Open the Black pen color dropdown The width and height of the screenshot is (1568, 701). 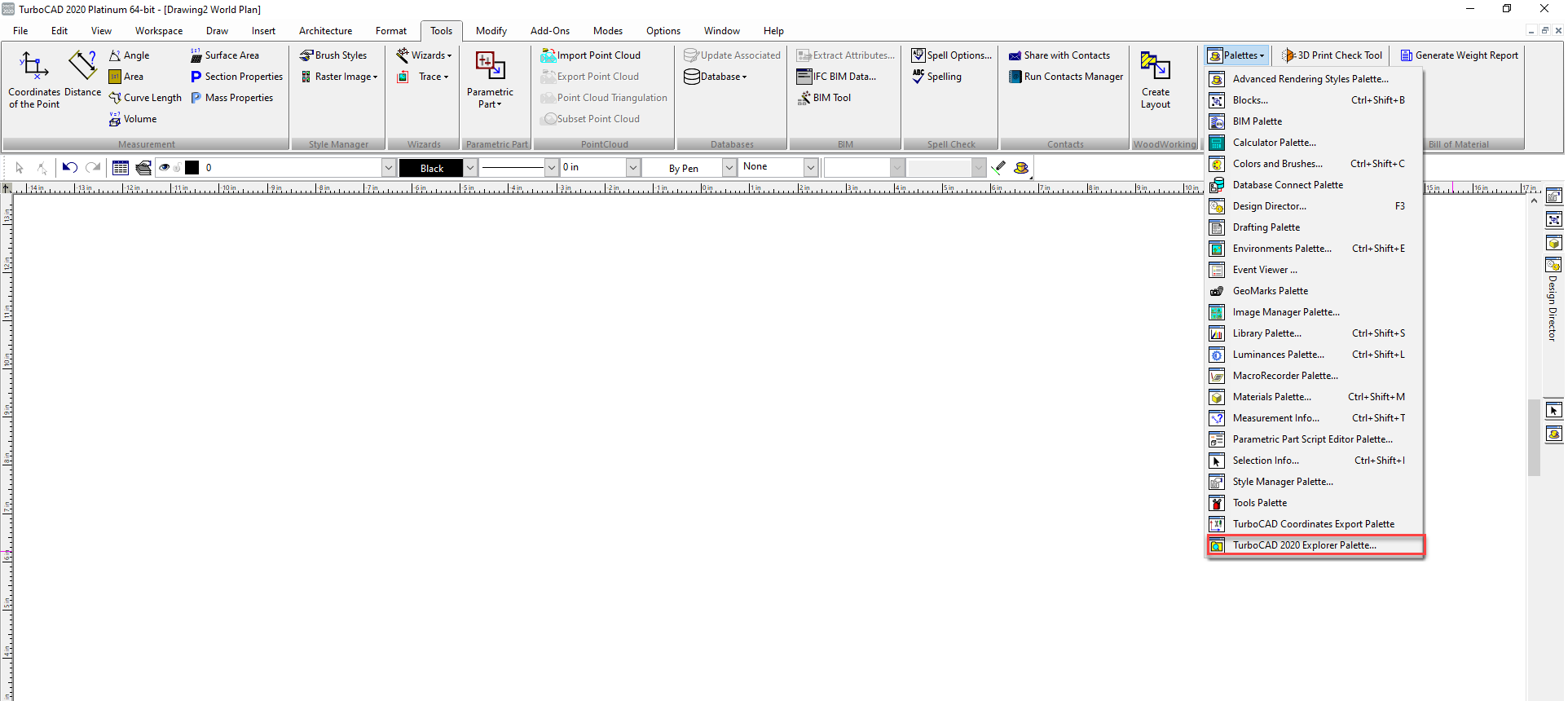[470, 168]
